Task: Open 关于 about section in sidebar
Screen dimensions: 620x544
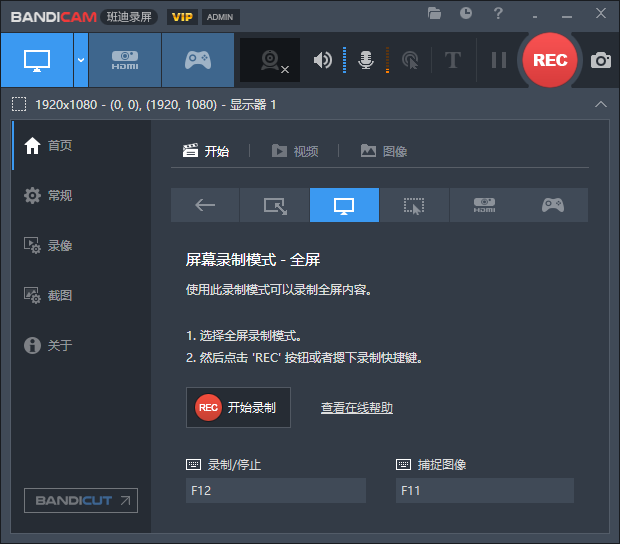Action: tap(81, 345)
